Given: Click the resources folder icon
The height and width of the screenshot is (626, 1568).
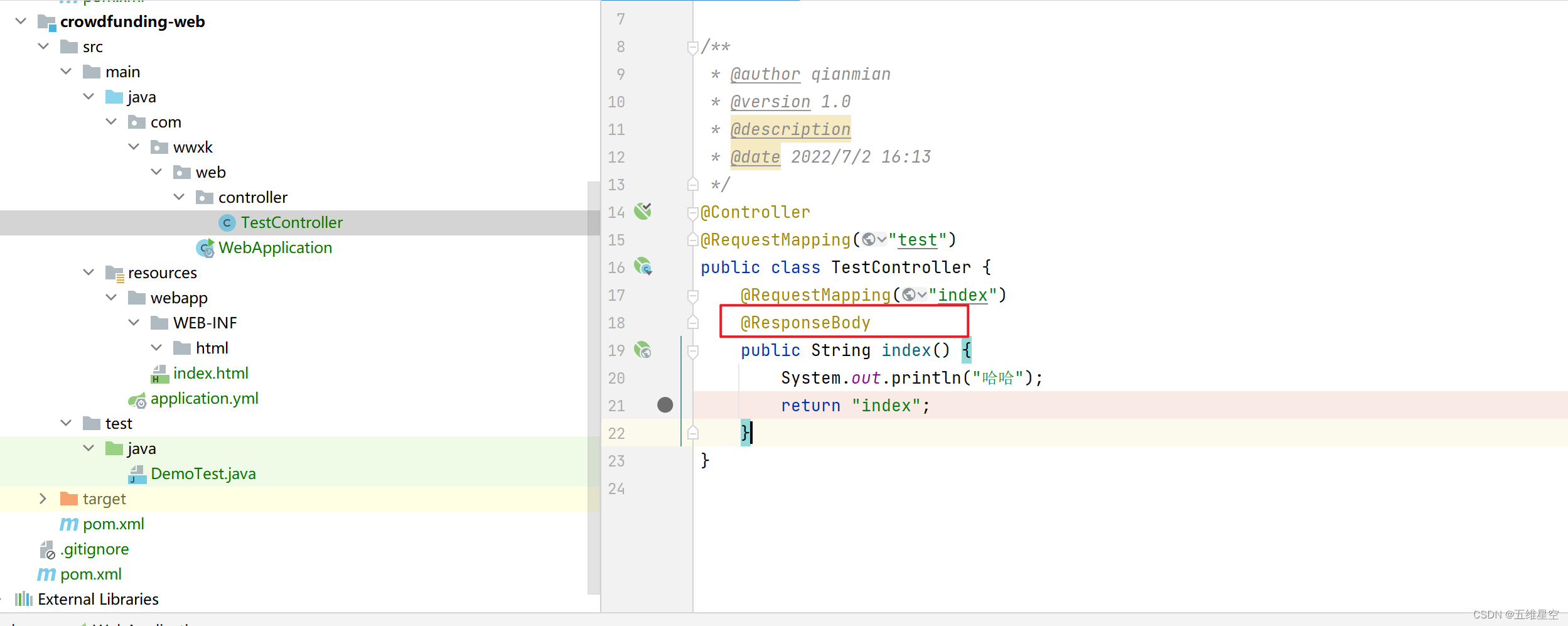Looking at the screenshot, I should pyautogui.click(x=115, y=274).
